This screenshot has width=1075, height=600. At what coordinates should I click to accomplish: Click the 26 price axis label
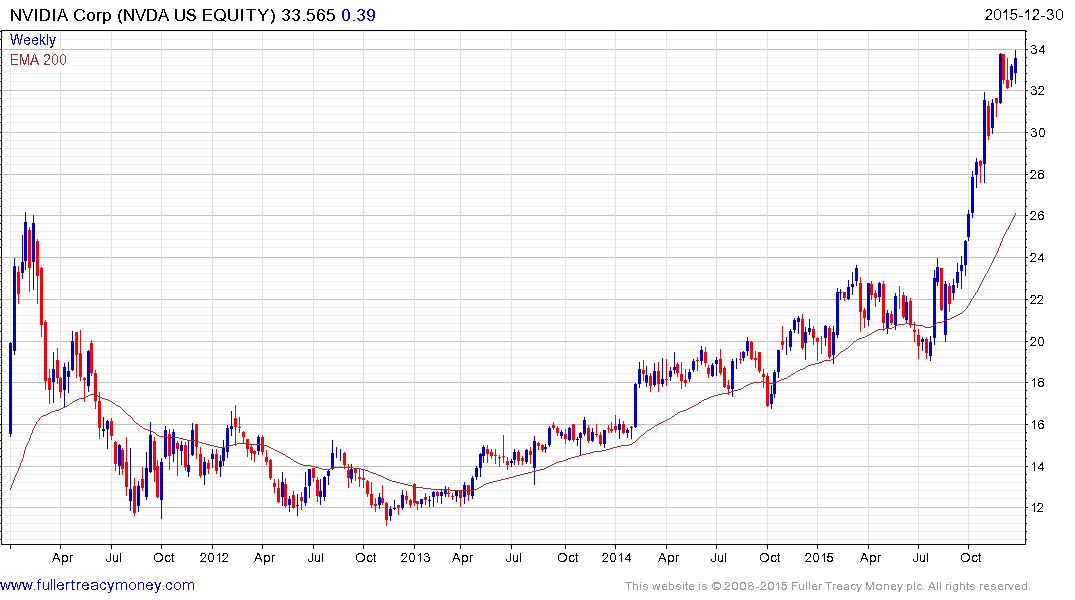pos(1038,215)
